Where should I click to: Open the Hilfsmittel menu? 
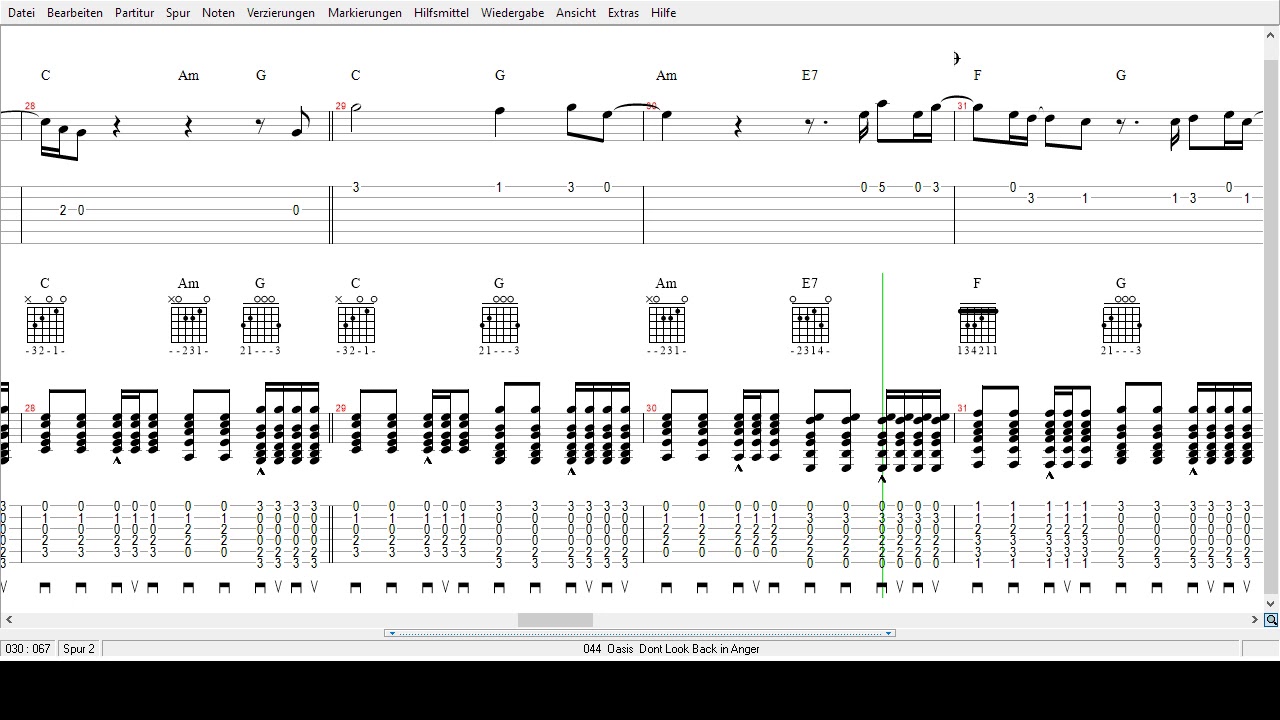point(441,13)
